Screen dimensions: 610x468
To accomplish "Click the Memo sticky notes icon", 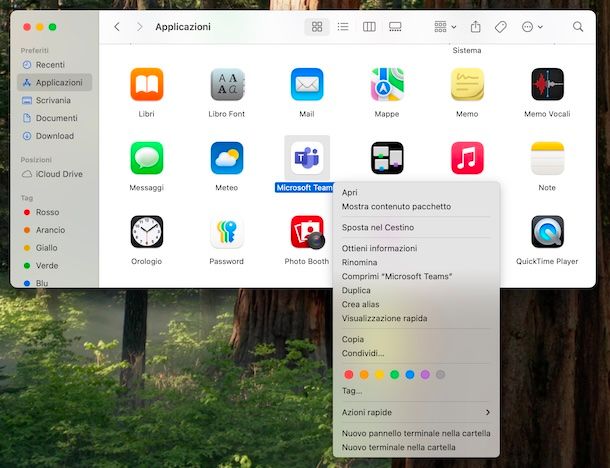I will [x=467, y=84].
